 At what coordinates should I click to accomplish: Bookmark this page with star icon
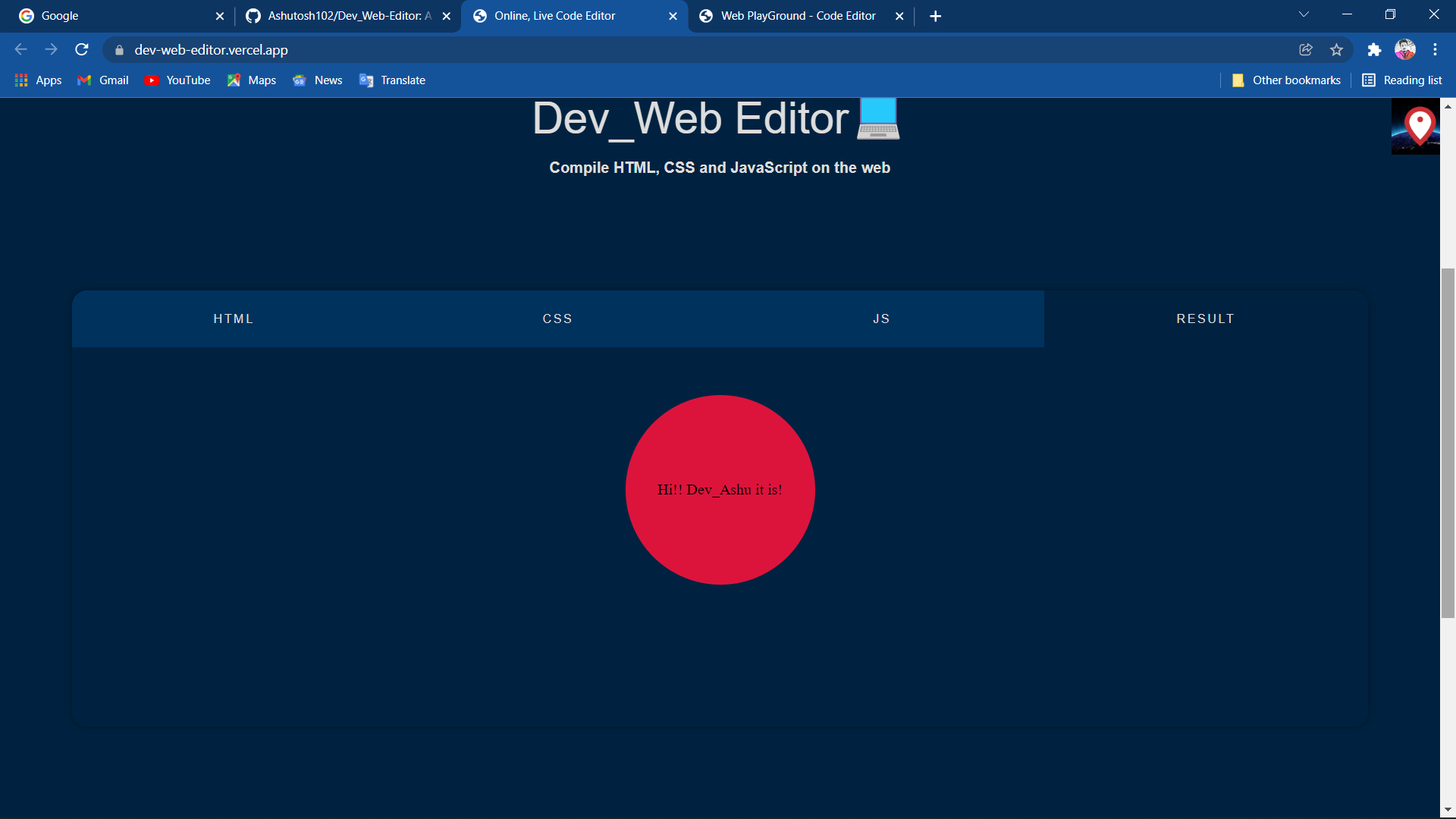tap(1336, 50)
